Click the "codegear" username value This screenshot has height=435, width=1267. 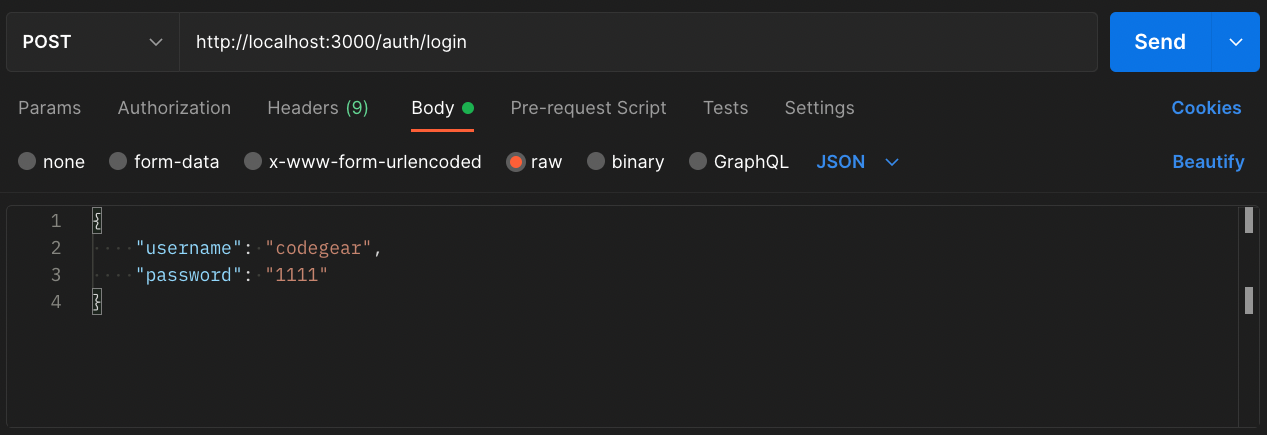(319, 248)
